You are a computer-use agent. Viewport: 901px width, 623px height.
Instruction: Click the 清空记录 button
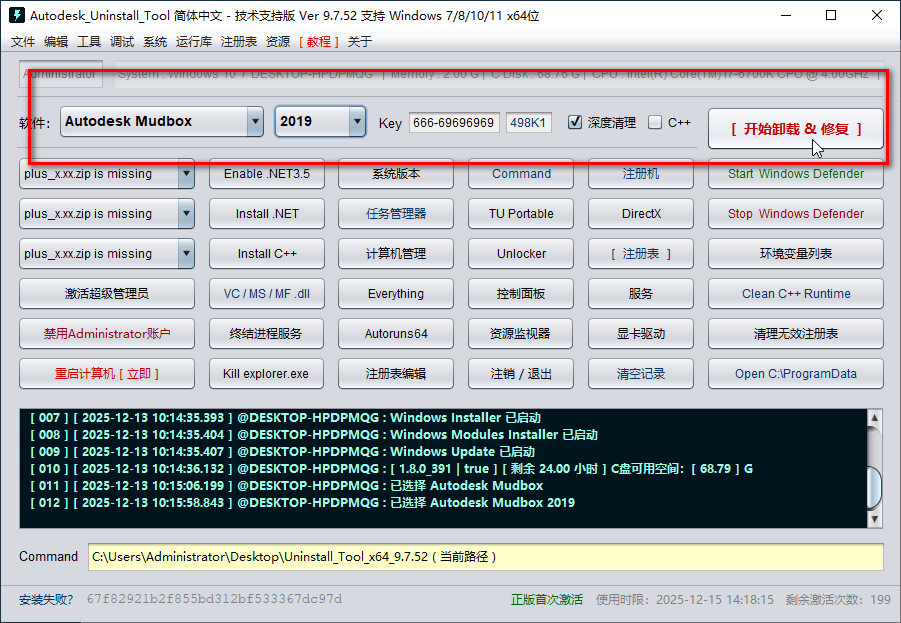coord(641,374)
